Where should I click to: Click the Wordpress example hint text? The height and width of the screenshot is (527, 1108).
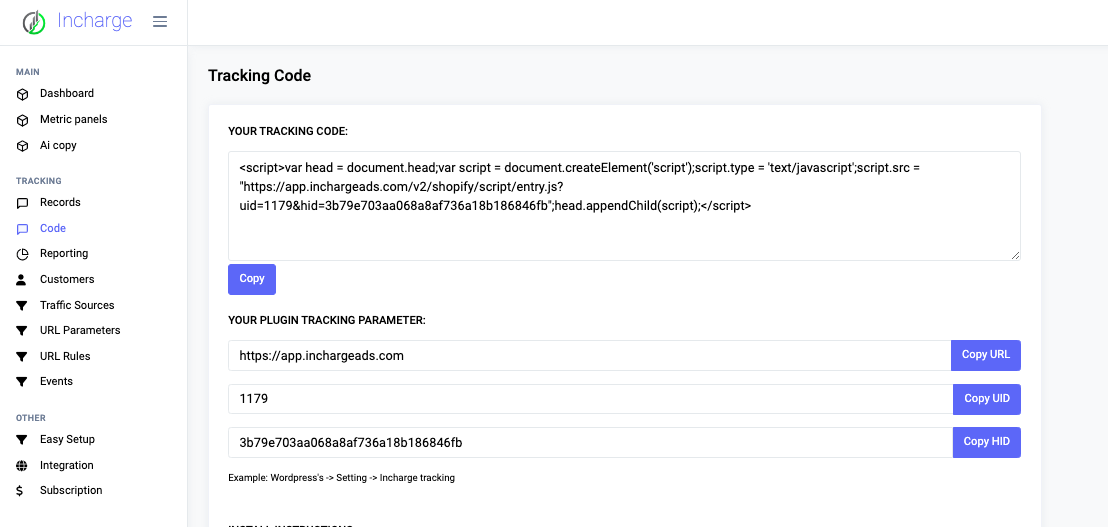[x=341, y=478]
